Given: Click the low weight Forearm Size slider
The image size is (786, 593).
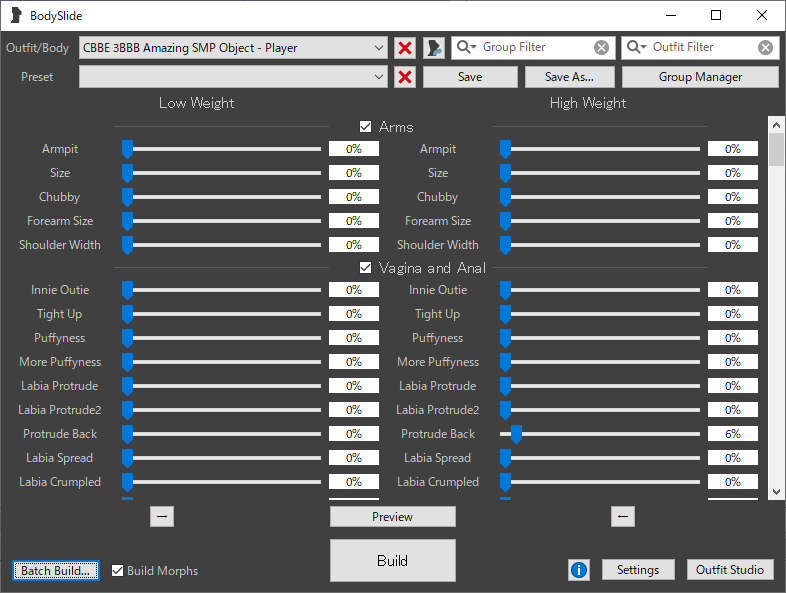Looking at the screenshot, I should [222, 221].
